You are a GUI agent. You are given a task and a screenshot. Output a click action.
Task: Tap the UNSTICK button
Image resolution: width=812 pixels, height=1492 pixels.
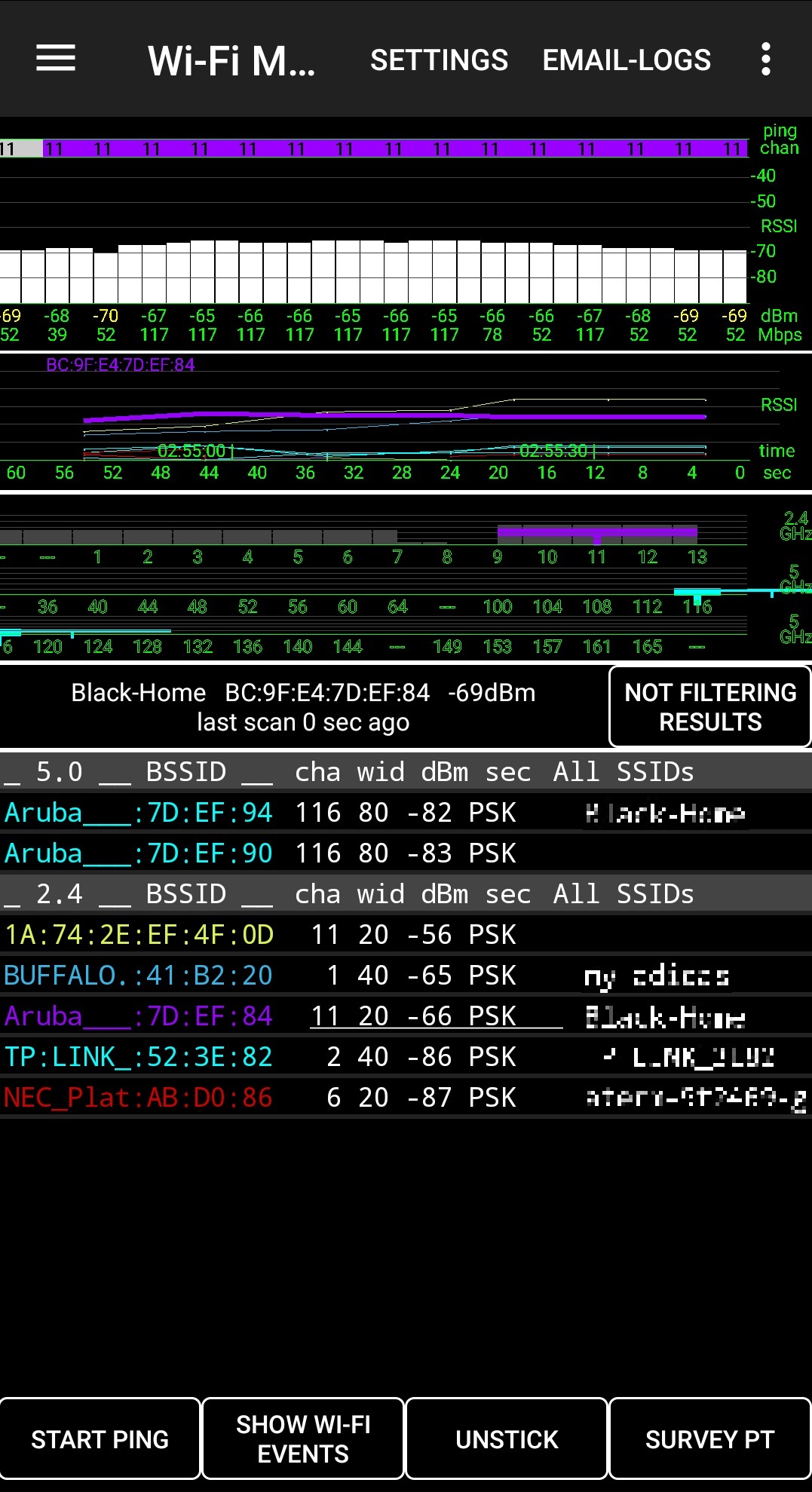point(507,1438)
